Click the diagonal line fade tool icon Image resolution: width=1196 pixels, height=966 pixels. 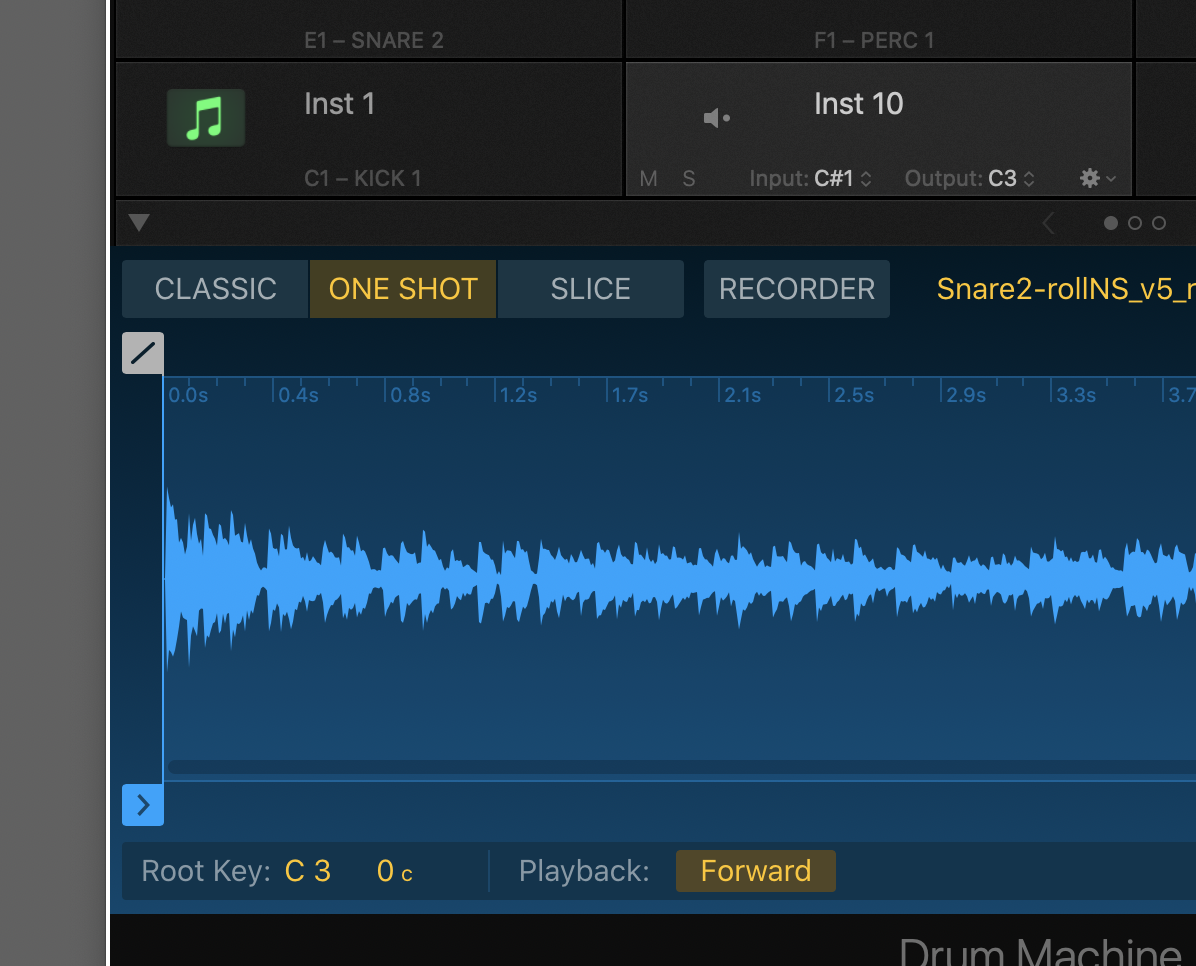143,353
